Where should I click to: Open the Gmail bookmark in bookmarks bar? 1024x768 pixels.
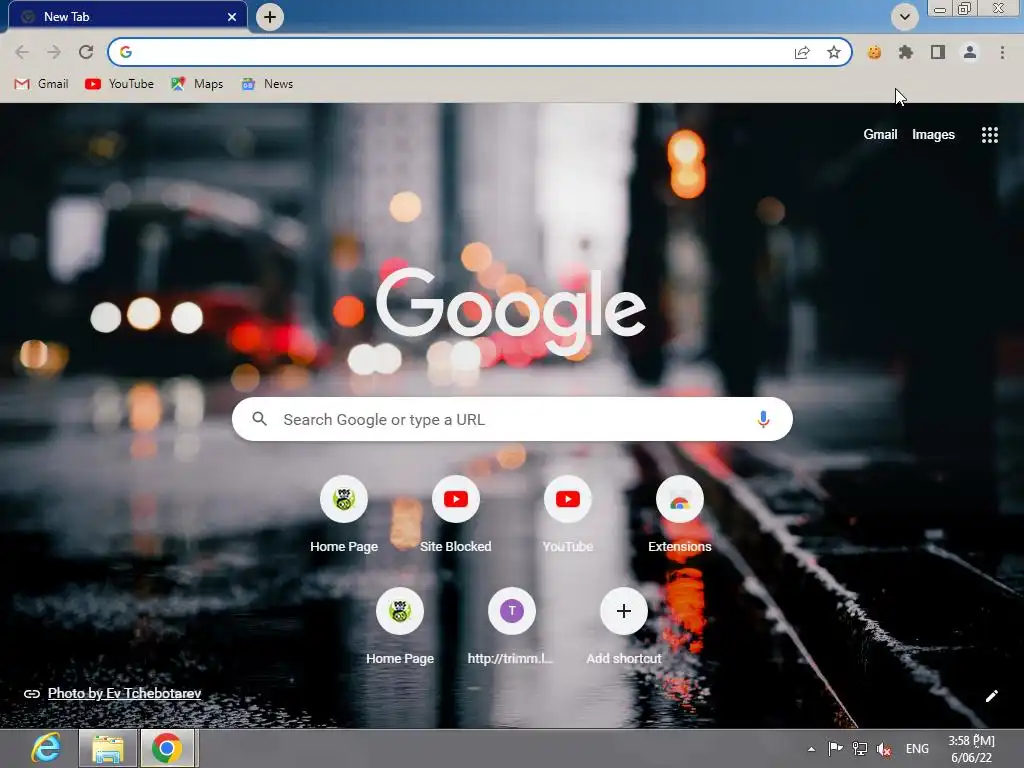(42, 84)
